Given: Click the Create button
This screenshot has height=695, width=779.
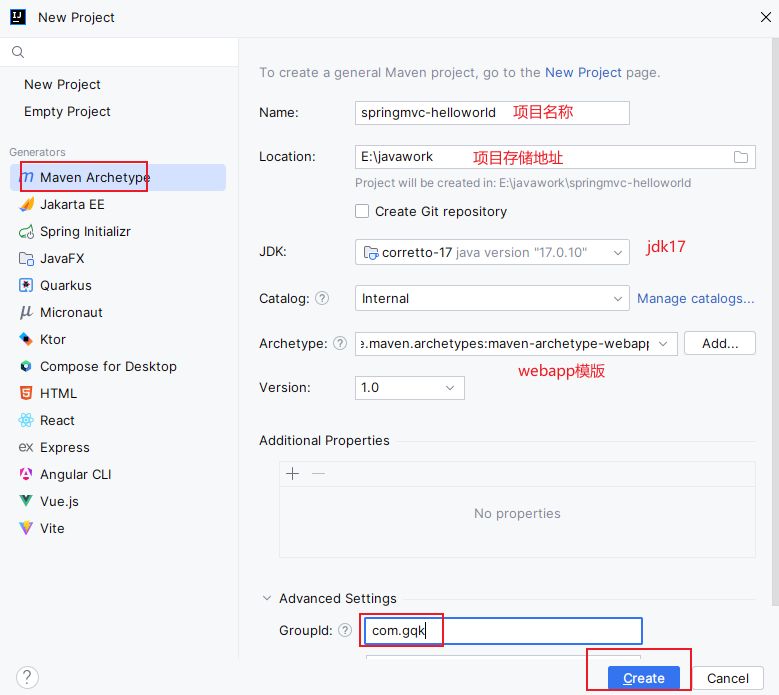Looking at the screenshot, I should click(644, 678).
